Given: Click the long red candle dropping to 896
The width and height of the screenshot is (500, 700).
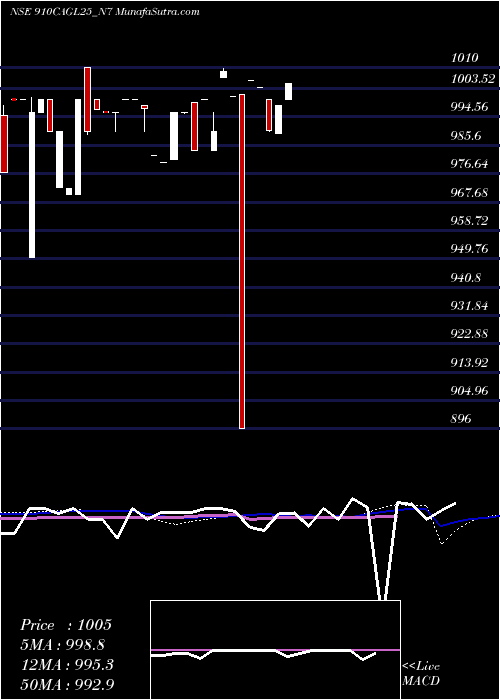Looking at the screenshot, I should 242,261.
